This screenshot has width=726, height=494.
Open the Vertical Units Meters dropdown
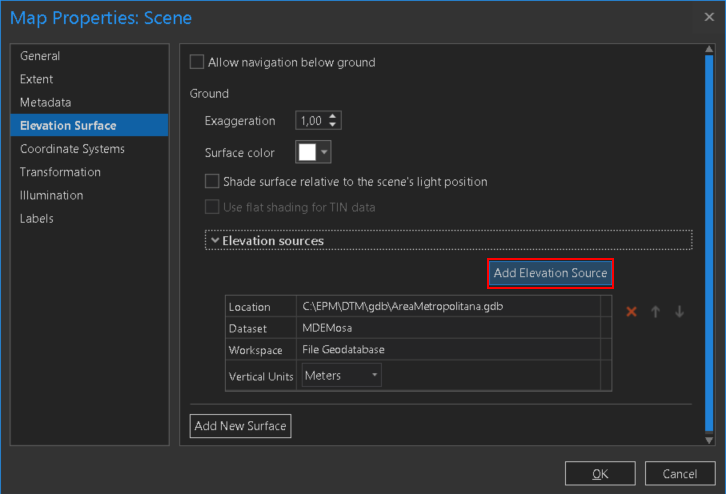click(342, 375)
